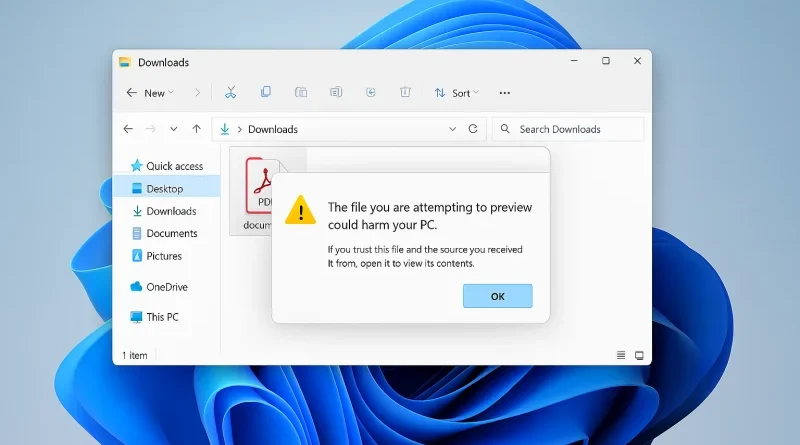Click the Cut scissors icon in toolbar
Screen dimensions: 800x445
(x=230, y=93)
